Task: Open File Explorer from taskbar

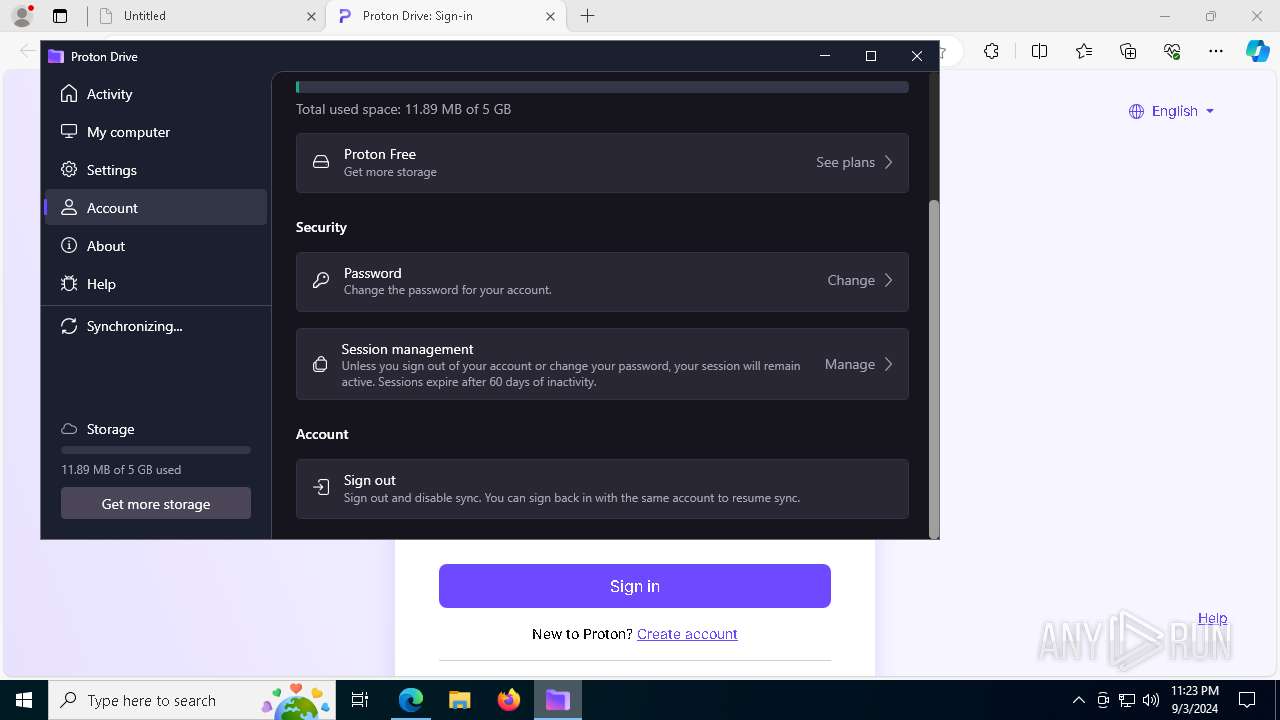Action: coord(459,700)
